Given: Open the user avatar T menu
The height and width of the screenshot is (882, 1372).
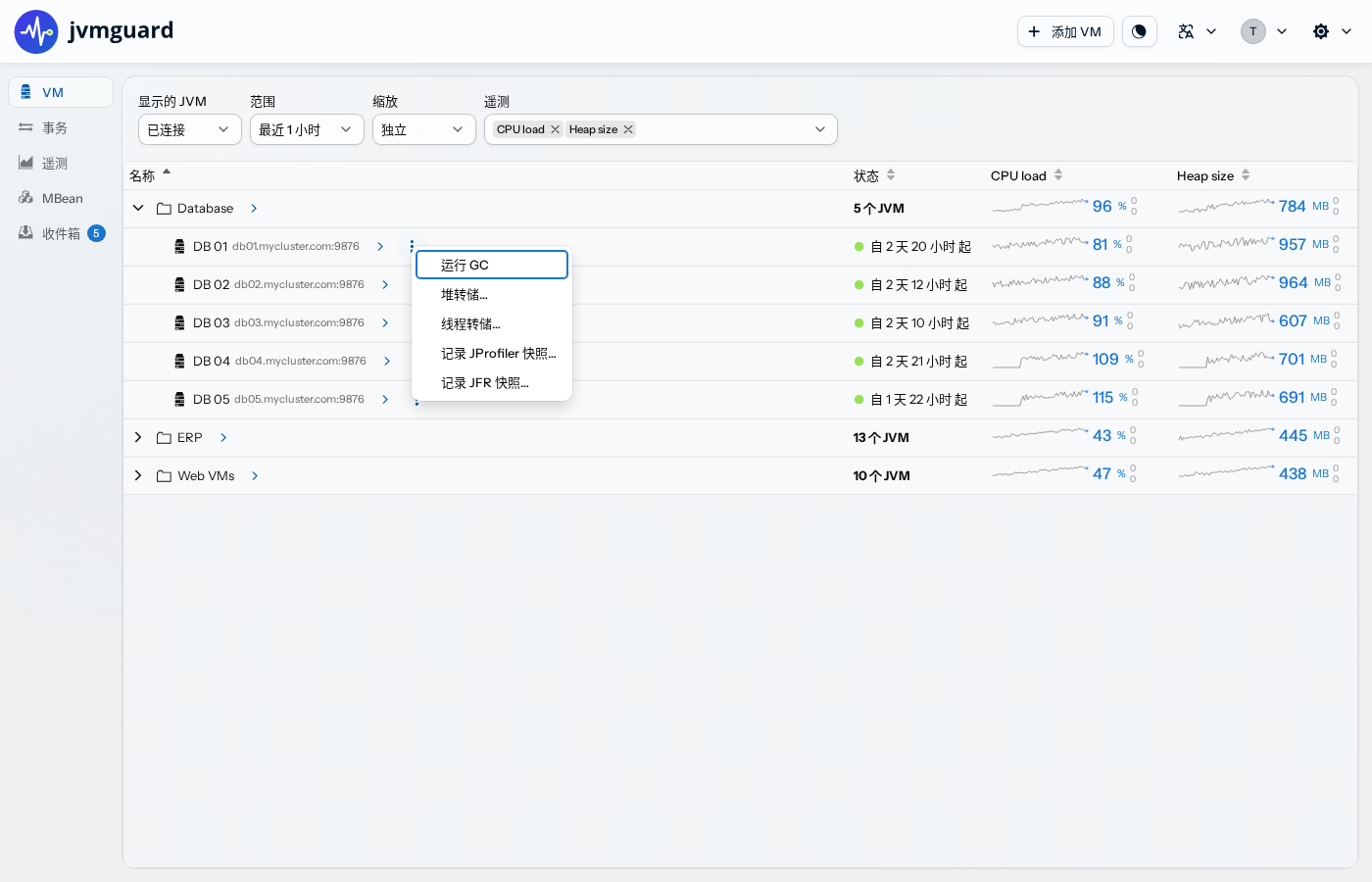Looking at the screenshot, I should (x=1264, y=31).
